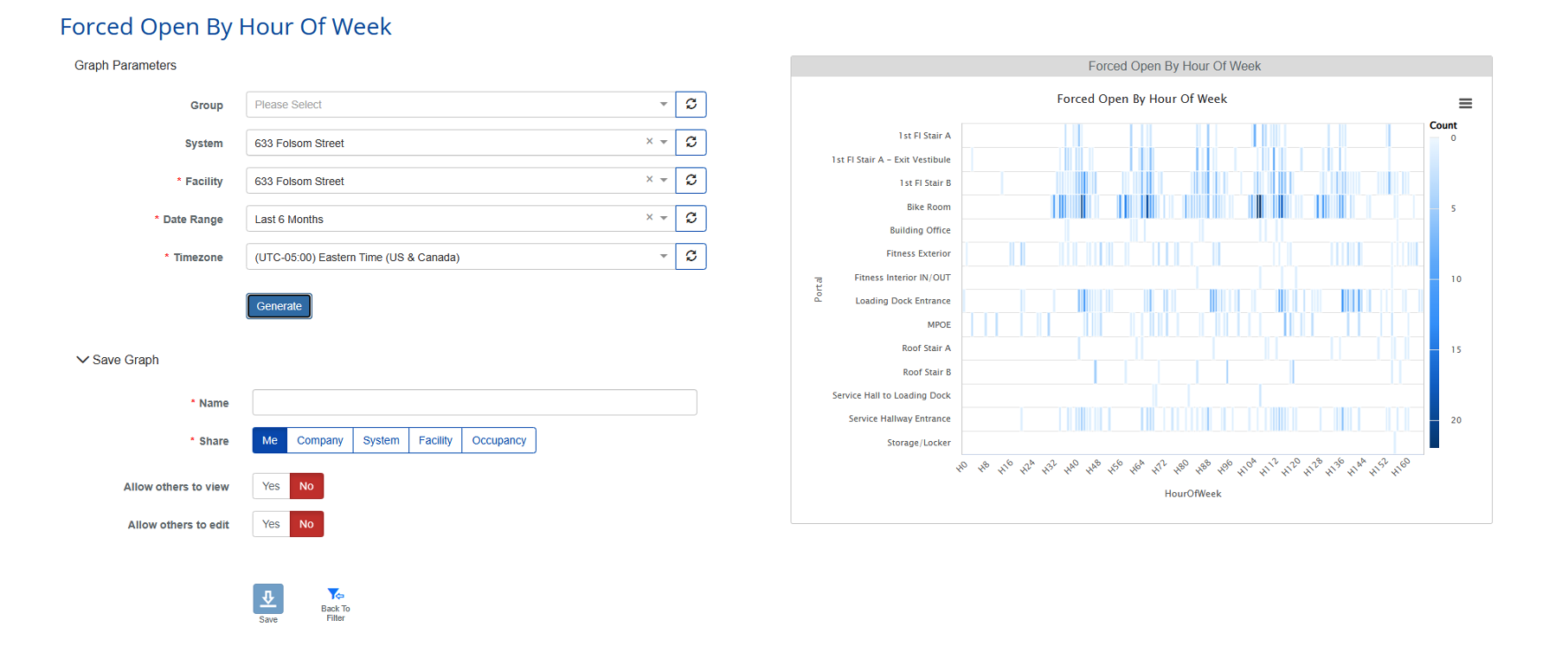Viewport: 1568px width, 652px height.
Task: Click the refresh icon beside Timezone
Action: click(x=691, y=257)
